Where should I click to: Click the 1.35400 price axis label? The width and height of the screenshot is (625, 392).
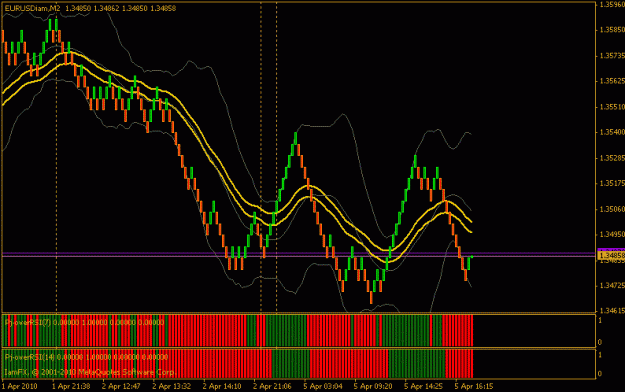tap(612, 132)
